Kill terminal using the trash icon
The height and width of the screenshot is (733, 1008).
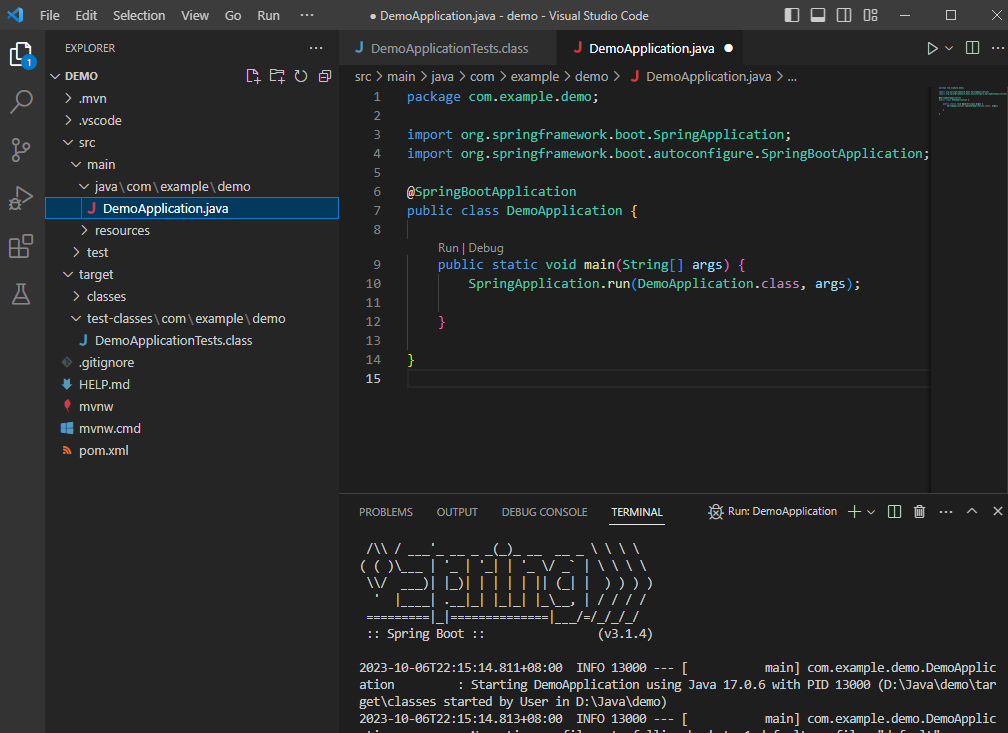click(x=919, y=511)
